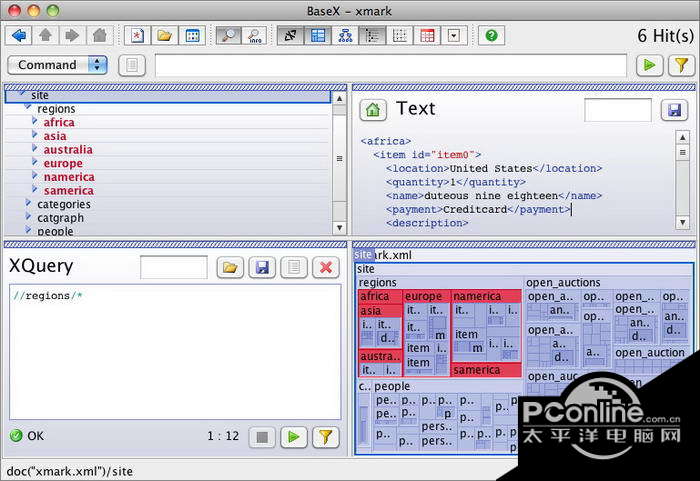Screen dimensions: 700x481
Task: Click Text panel scrollbar down arrow
Action: 683,222
